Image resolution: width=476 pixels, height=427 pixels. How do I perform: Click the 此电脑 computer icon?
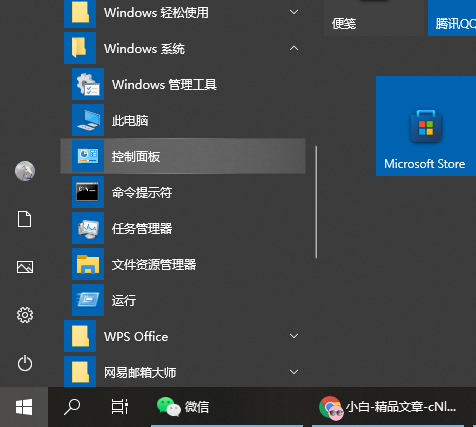88,120
